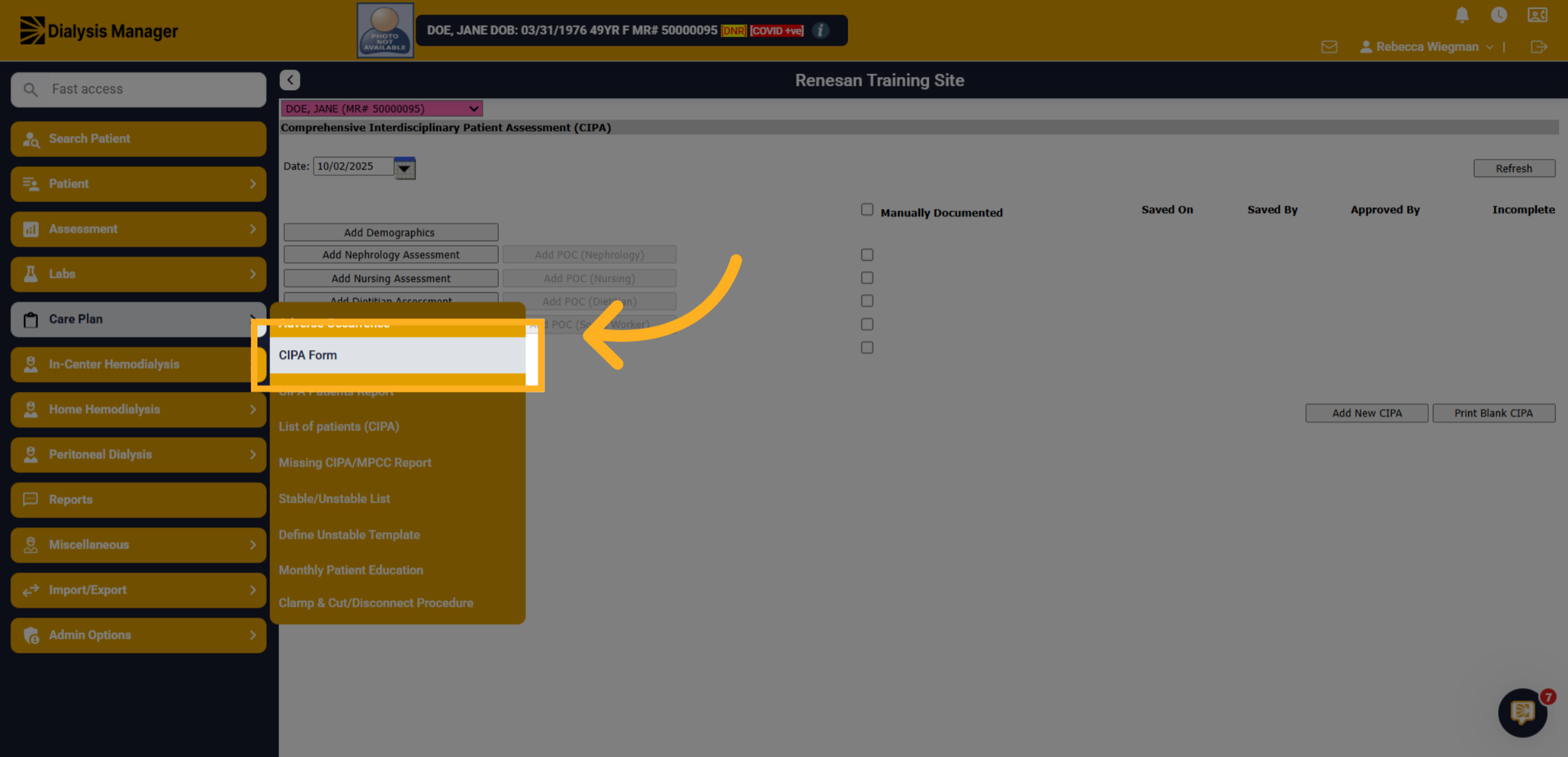Expand the Patient menu
Image resolution: width=1568 pixels, height=757 pixels.
139,184
